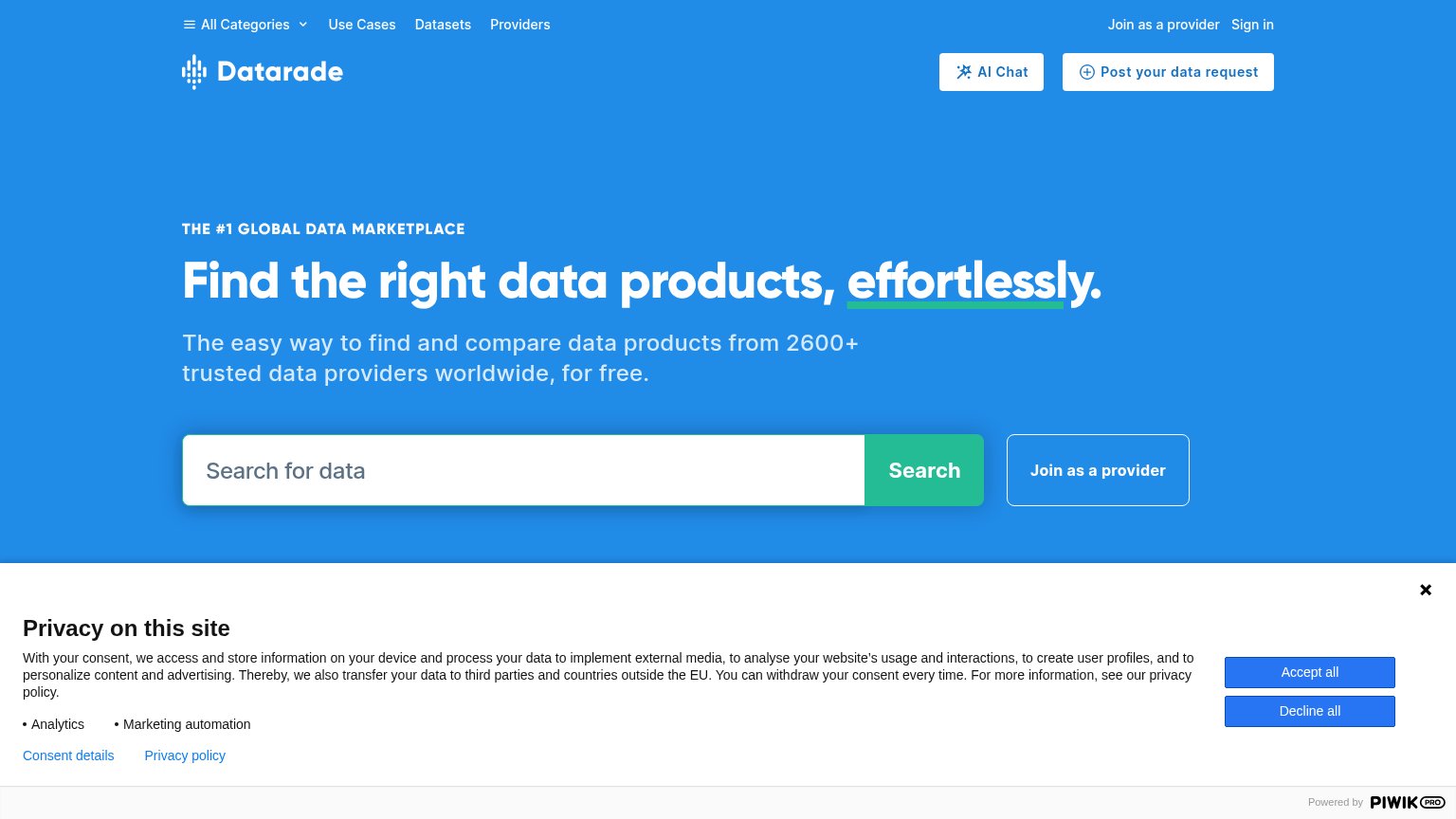Focus the Search for data field
This screenshot has width=1456, height=819.
pyautogui.click(x=523, y=470)
